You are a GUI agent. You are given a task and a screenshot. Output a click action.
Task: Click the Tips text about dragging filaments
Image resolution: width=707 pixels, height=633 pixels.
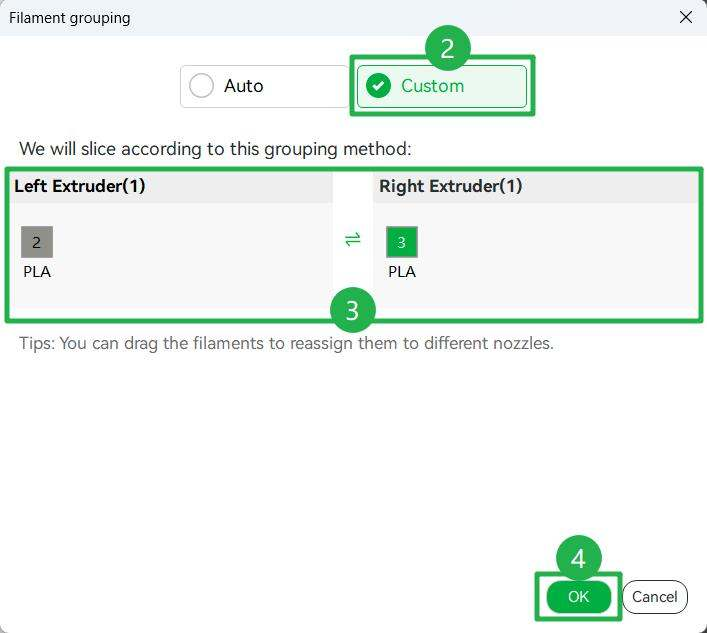click(286, 344)
